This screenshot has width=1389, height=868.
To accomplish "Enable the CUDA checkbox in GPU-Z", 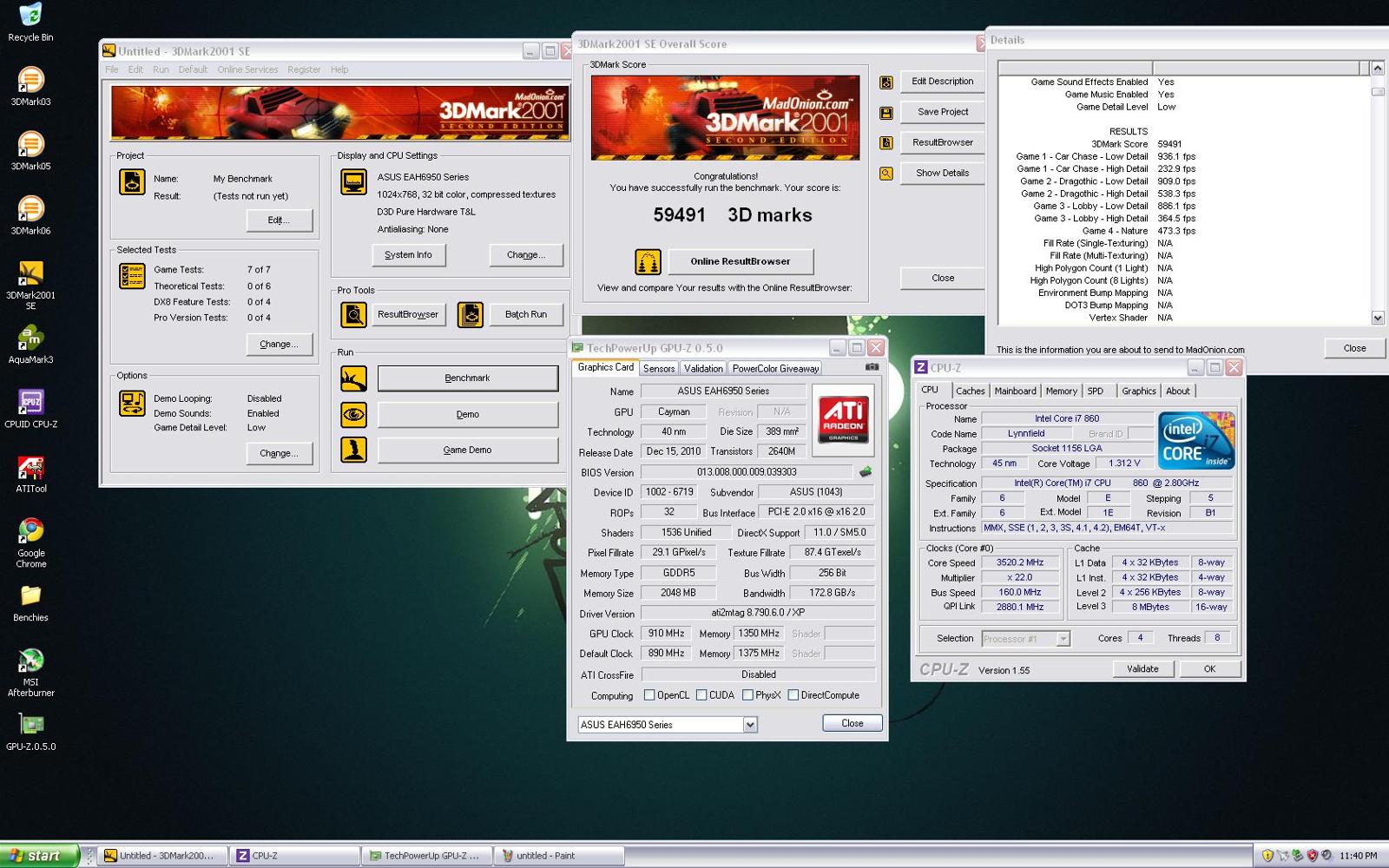I will [701, 695].
